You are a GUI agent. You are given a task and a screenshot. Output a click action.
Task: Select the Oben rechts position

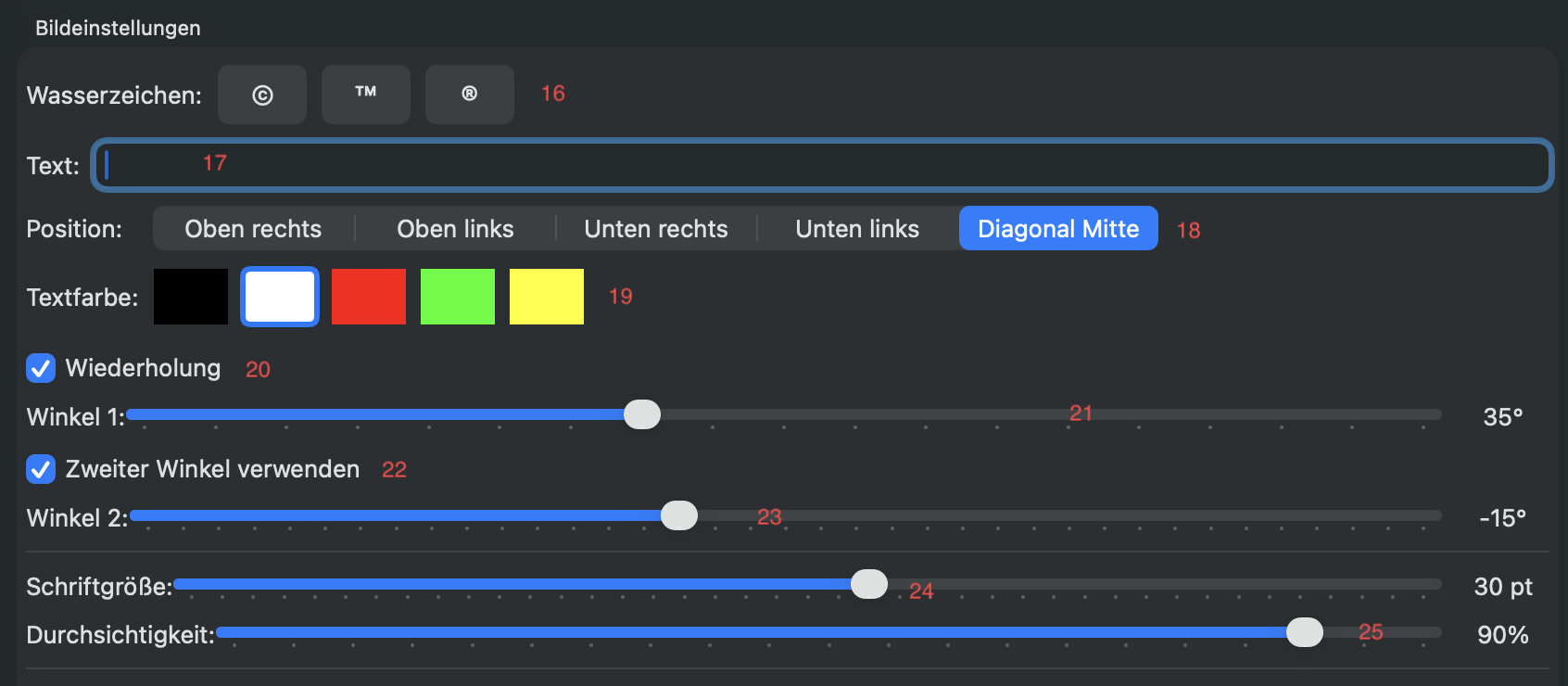click(253, 229)
